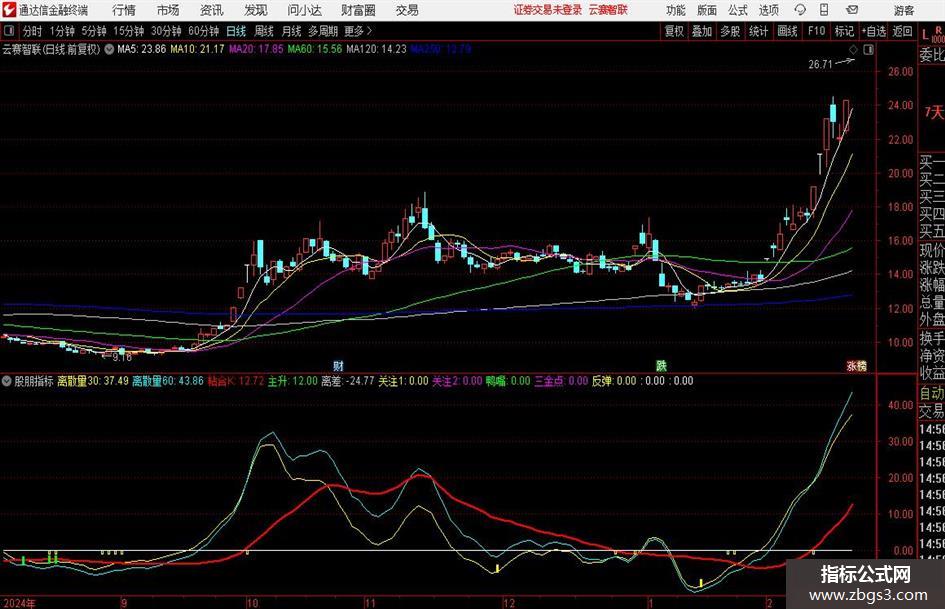945x609 pixels.
Task: Click the 标记 mark button
Action: pyautogui.click(x=844, y=31)
